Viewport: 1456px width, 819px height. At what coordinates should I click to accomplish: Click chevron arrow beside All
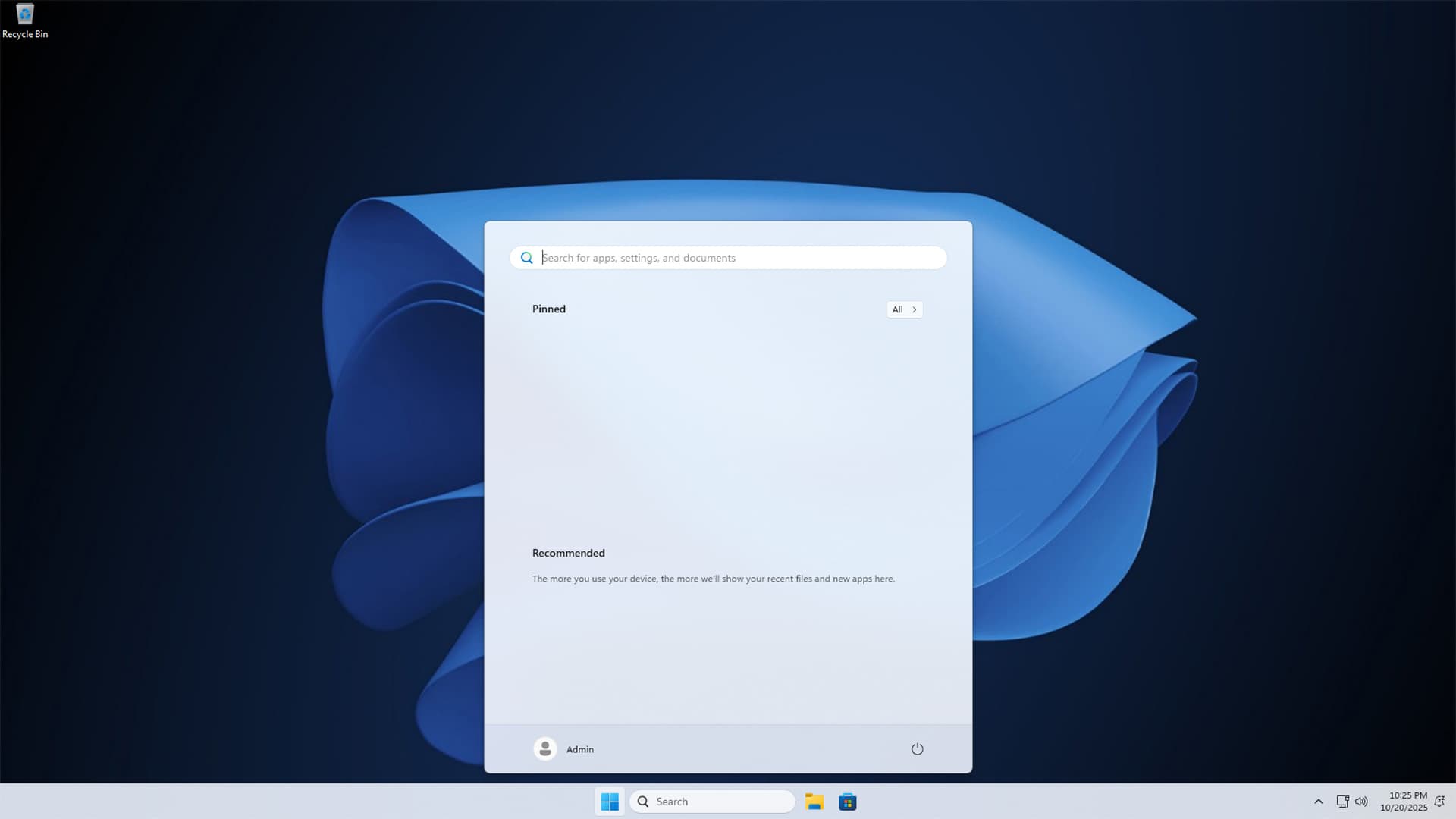915,309
